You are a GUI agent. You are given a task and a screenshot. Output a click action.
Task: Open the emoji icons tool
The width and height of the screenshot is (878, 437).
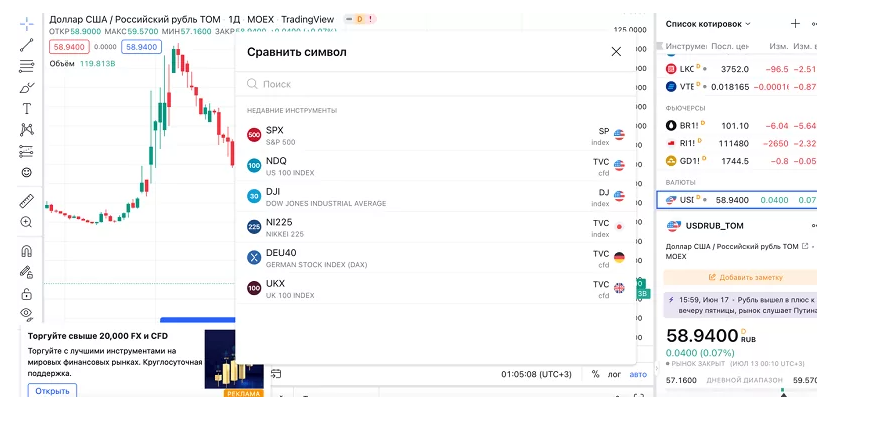pyautogui.click(x=26, y=172)
